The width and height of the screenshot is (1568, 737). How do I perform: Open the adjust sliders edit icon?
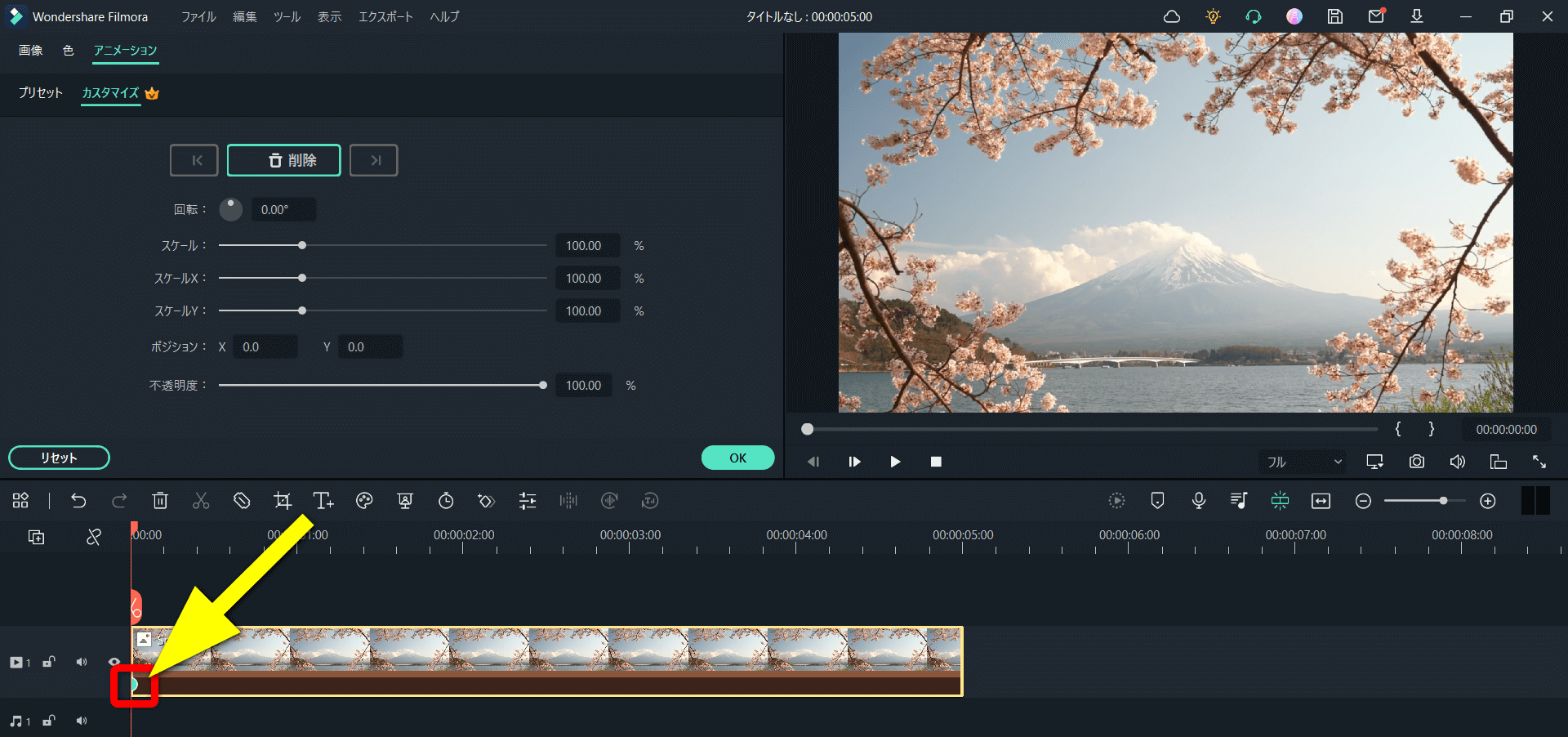pos(528,501)
